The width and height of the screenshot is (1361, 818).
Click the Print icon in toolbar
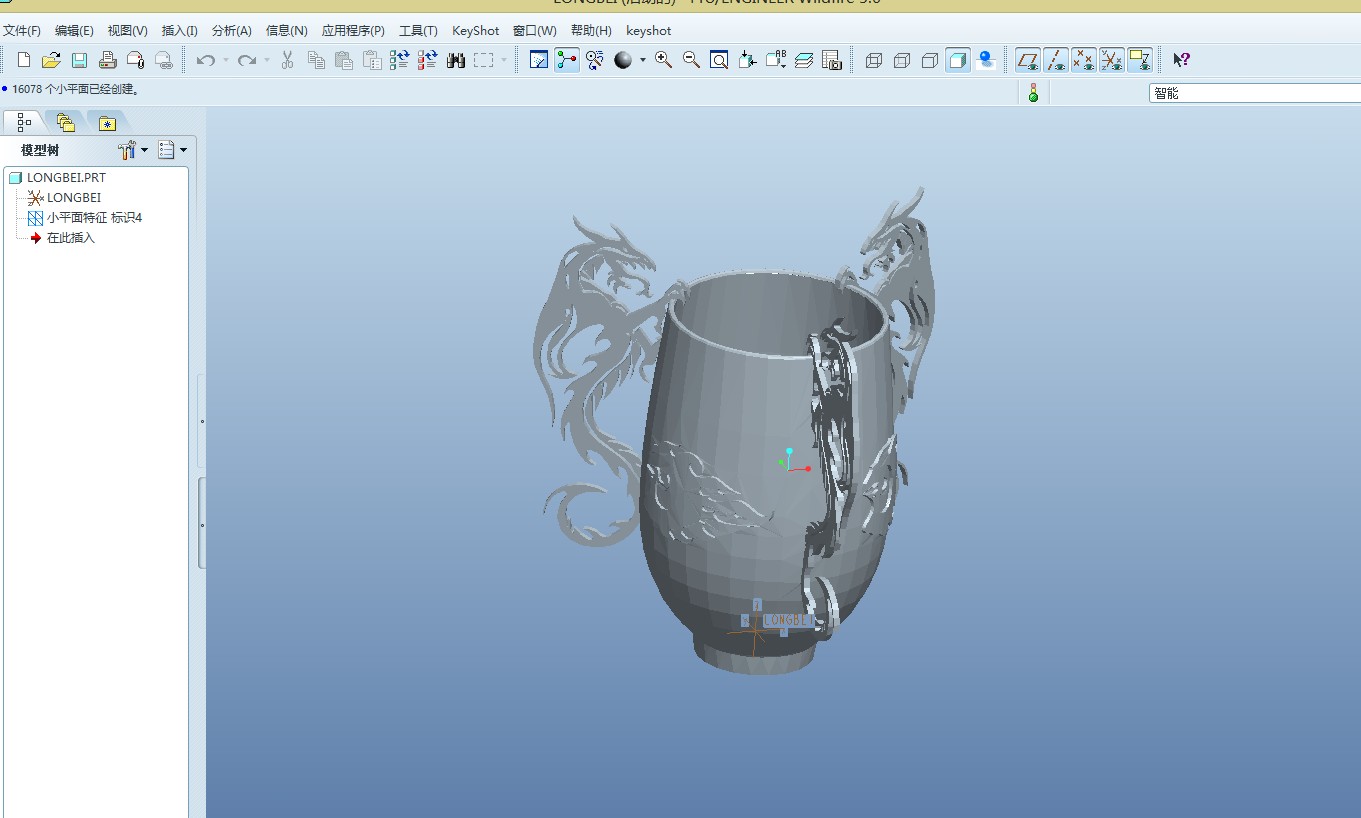107,61
